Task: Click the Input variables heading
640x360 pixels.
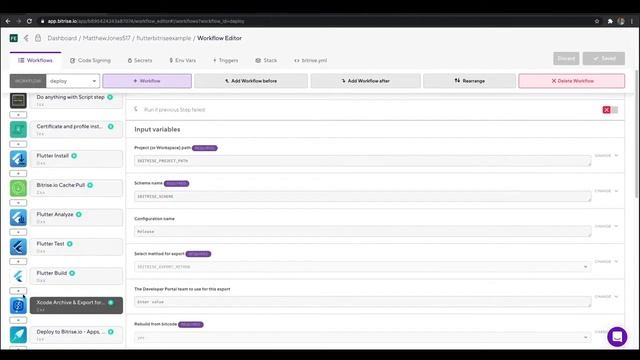Action: [x=157, y=129]
